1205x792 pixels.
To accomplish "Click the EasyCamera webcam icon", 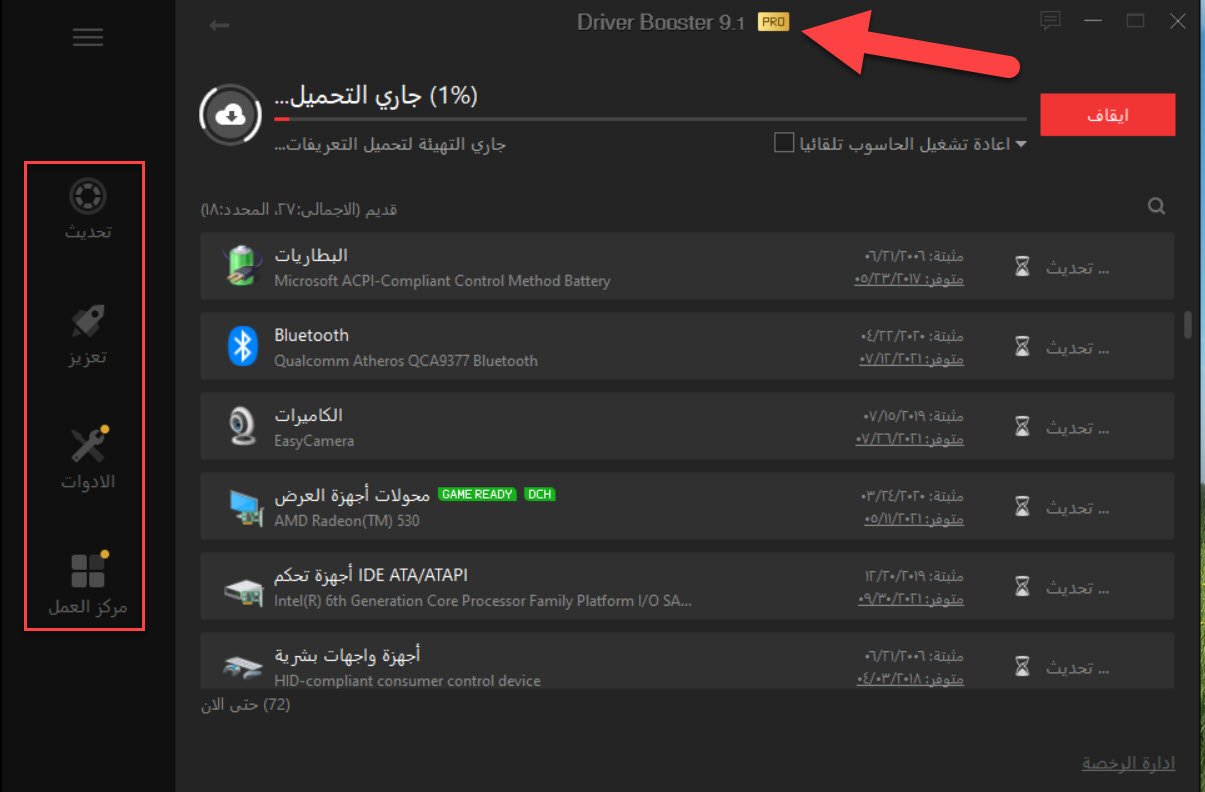I will [241, 426].
